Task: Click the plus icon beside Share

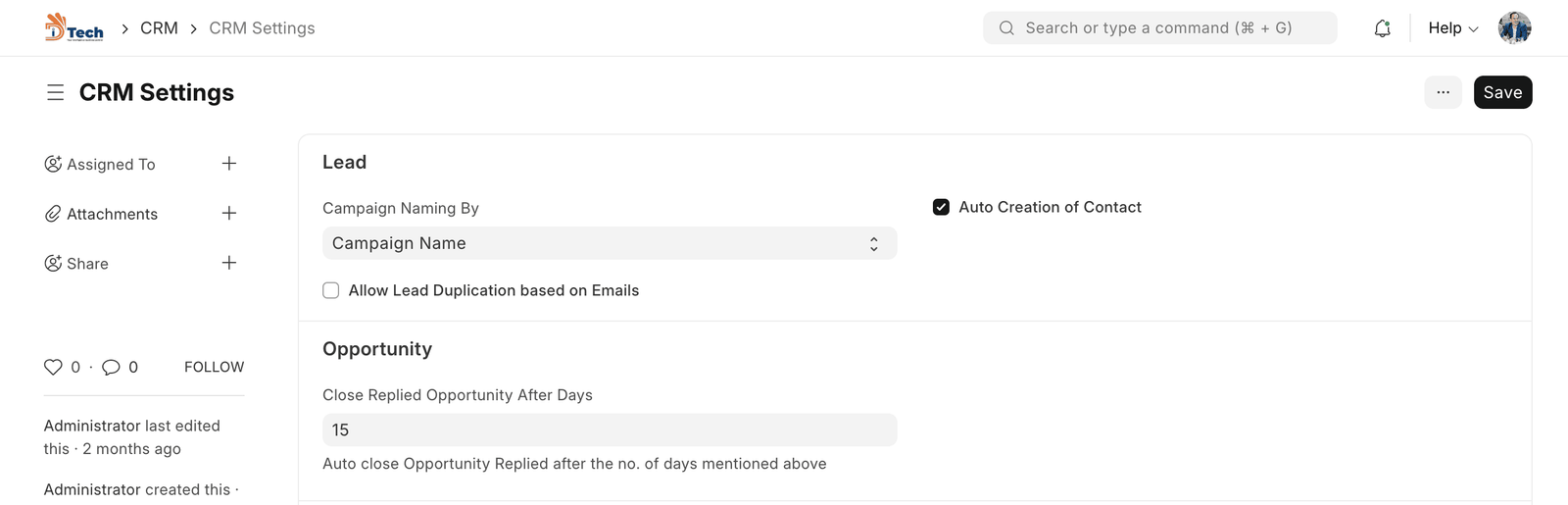Action: 229,263
